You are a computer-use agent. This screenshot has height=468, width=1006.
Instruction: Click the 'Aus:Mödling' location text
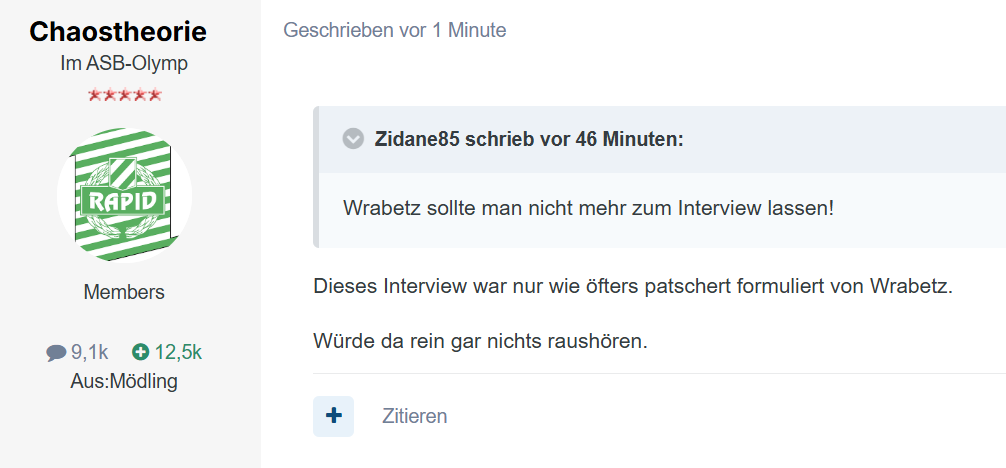pos(124,381)
